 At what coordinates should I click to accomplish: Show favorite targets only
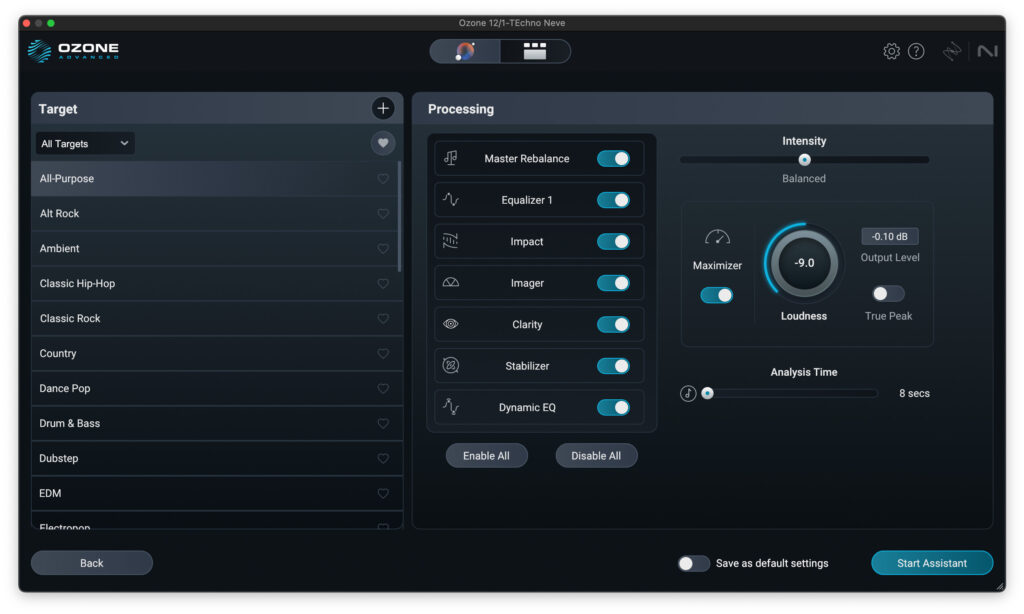383,143
